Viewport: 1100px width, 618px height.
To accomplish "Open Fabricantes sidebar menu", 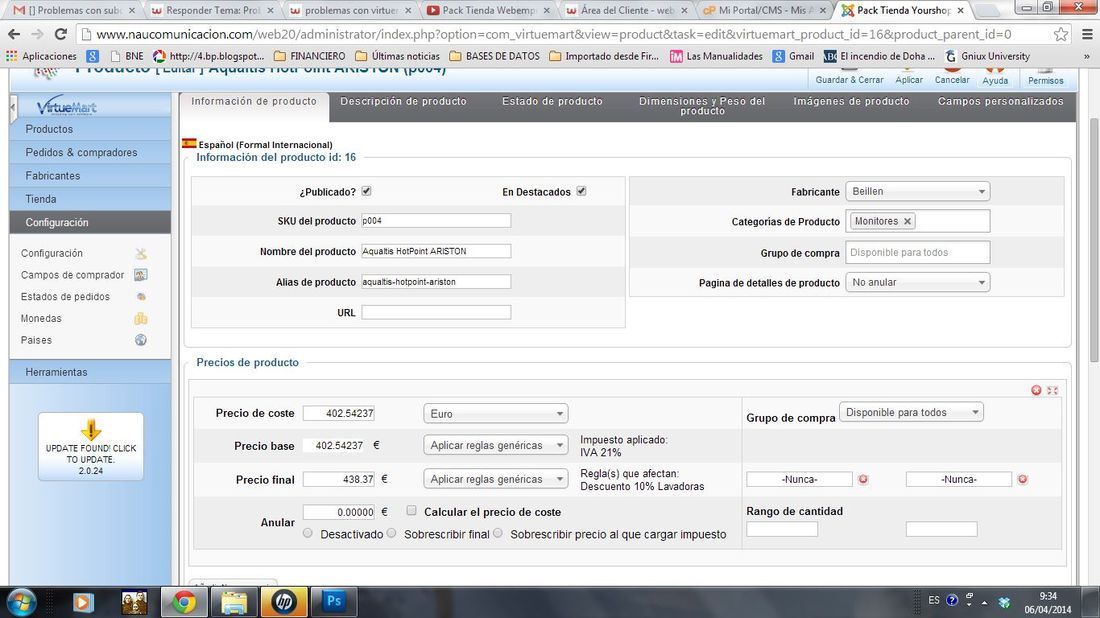I will coord(90,175).
